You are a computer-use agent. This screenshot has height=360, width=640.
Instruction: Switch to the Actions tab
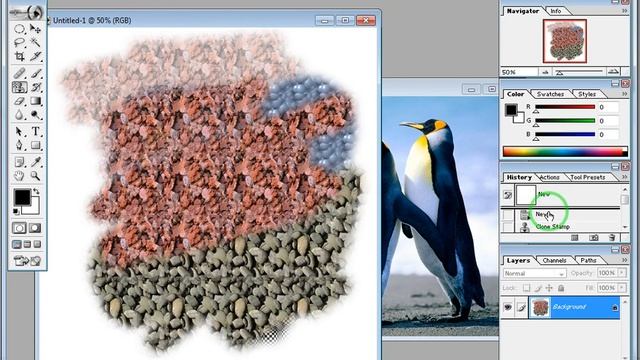pyautogui.click(x=550, y=177)
